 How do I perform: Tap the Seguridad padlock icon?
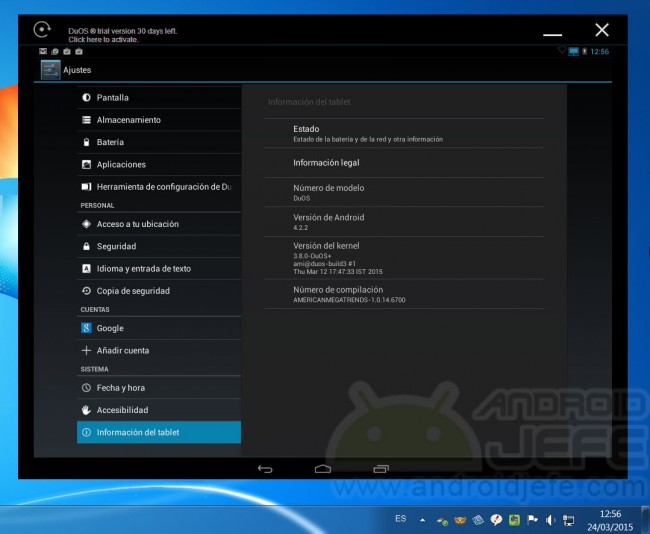(x=86, y=246)
